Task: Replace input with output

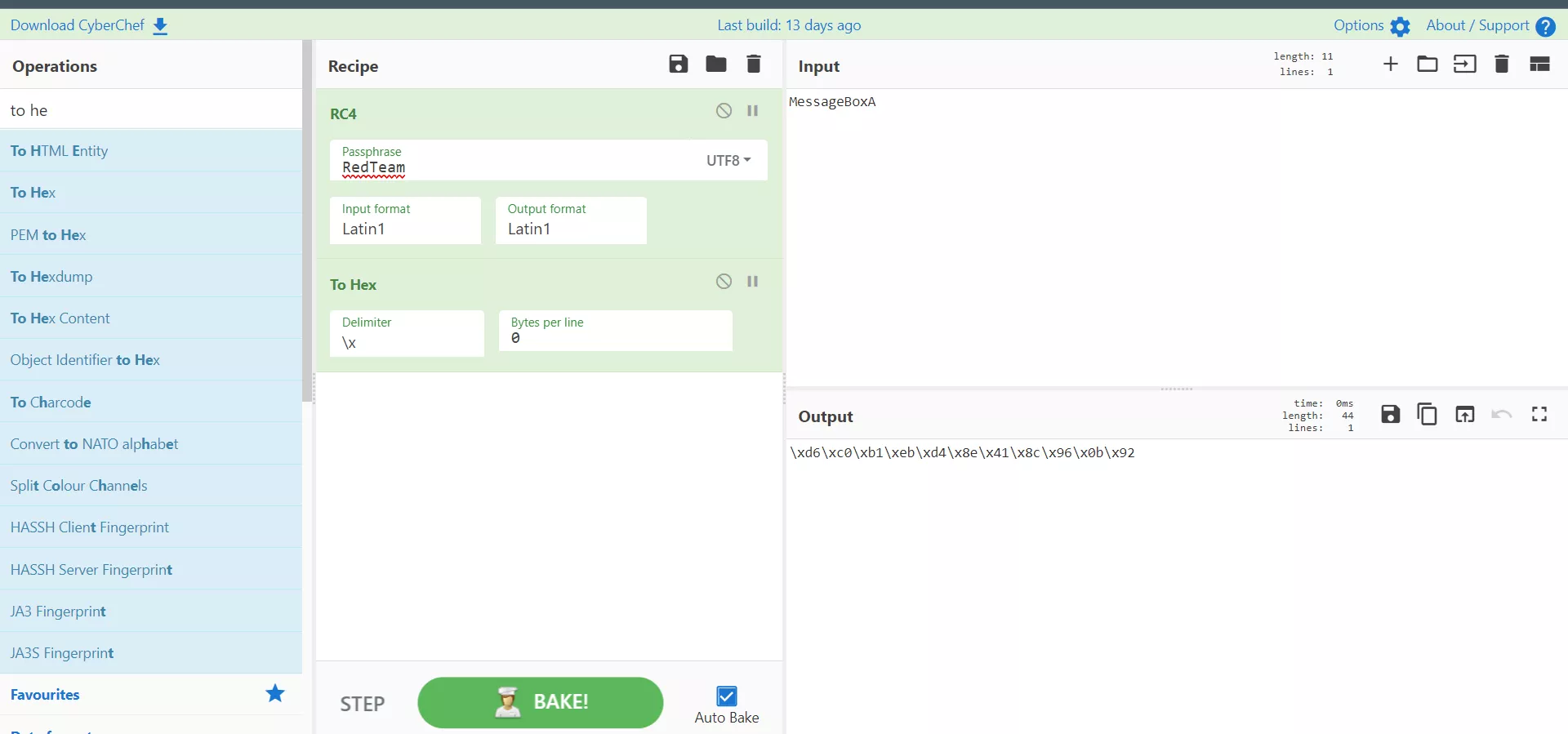Action: (1464, 415)
